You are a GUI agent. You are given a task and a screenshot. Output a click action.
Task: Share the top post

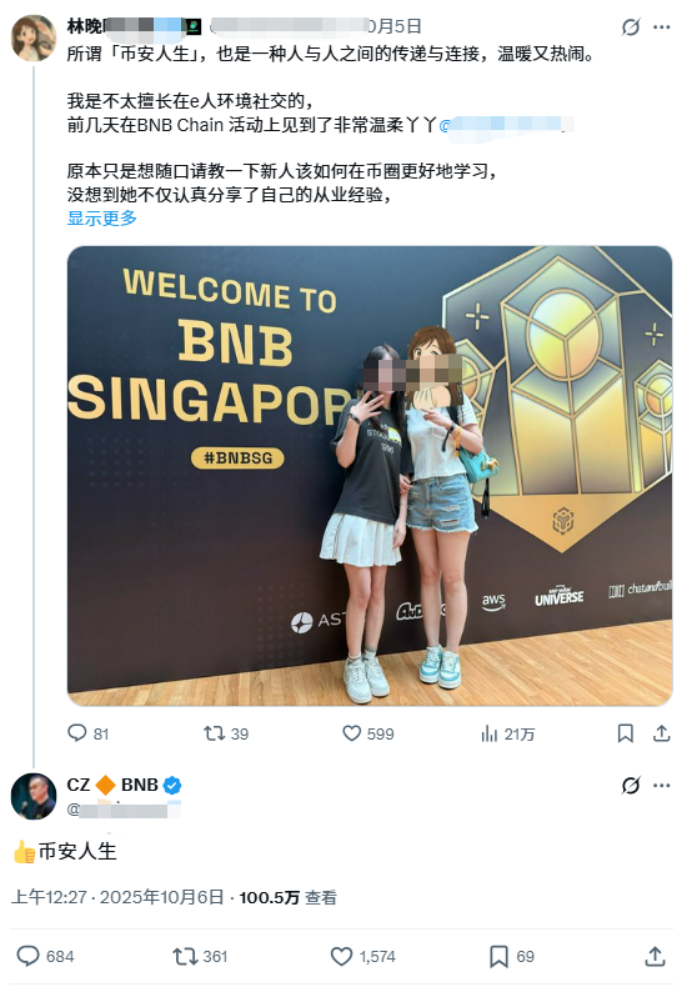coord(662,733)
